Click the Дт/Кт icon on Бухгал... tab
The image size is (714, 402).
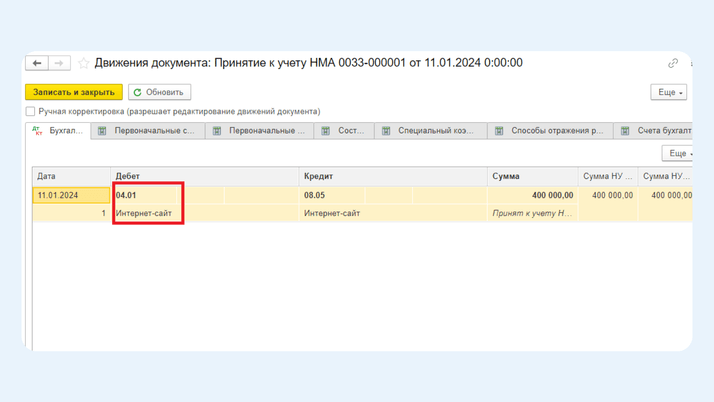pos(37,131)
